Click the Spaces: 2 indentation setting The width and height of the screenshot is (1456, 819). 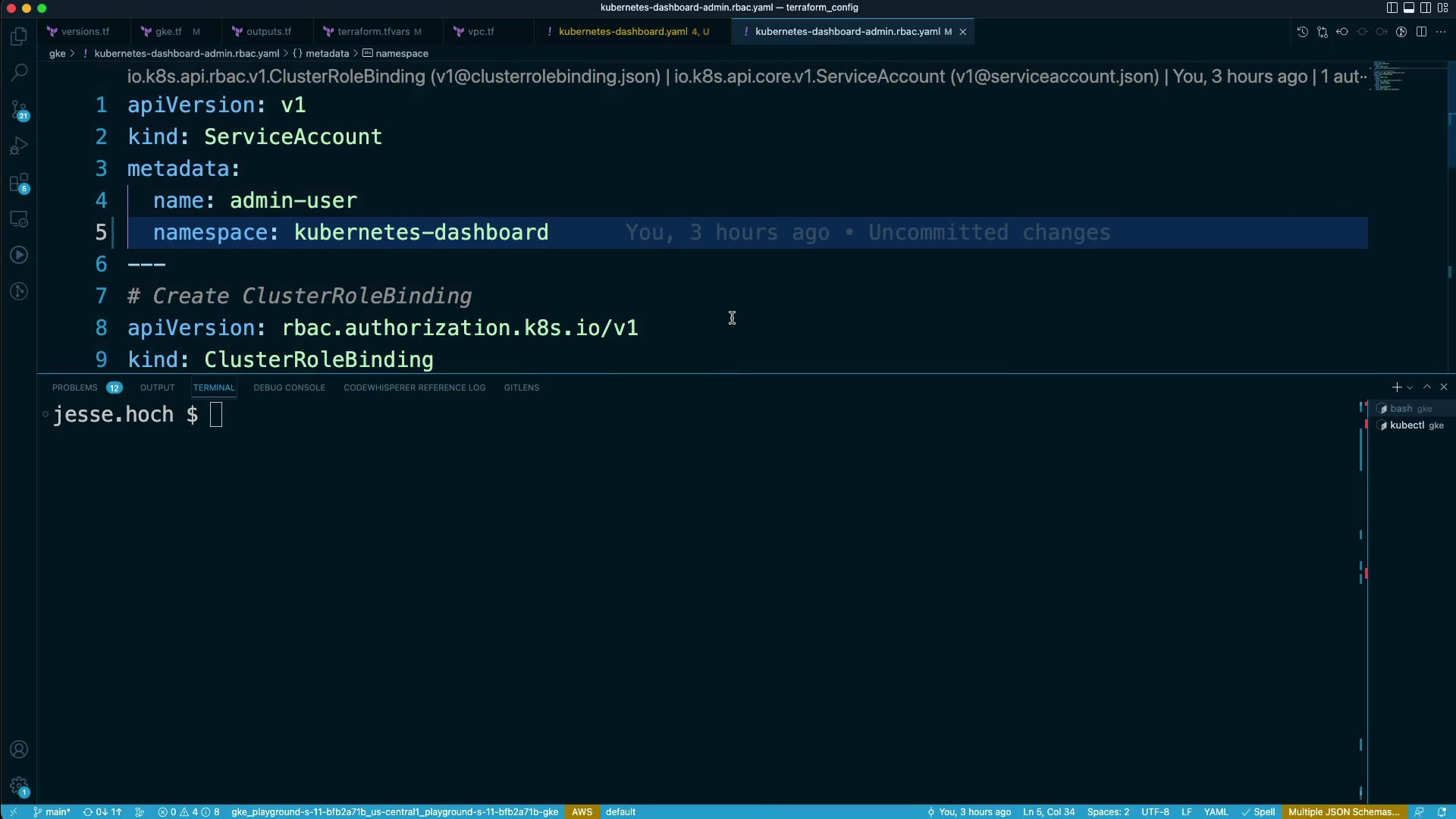(1107, 811)
